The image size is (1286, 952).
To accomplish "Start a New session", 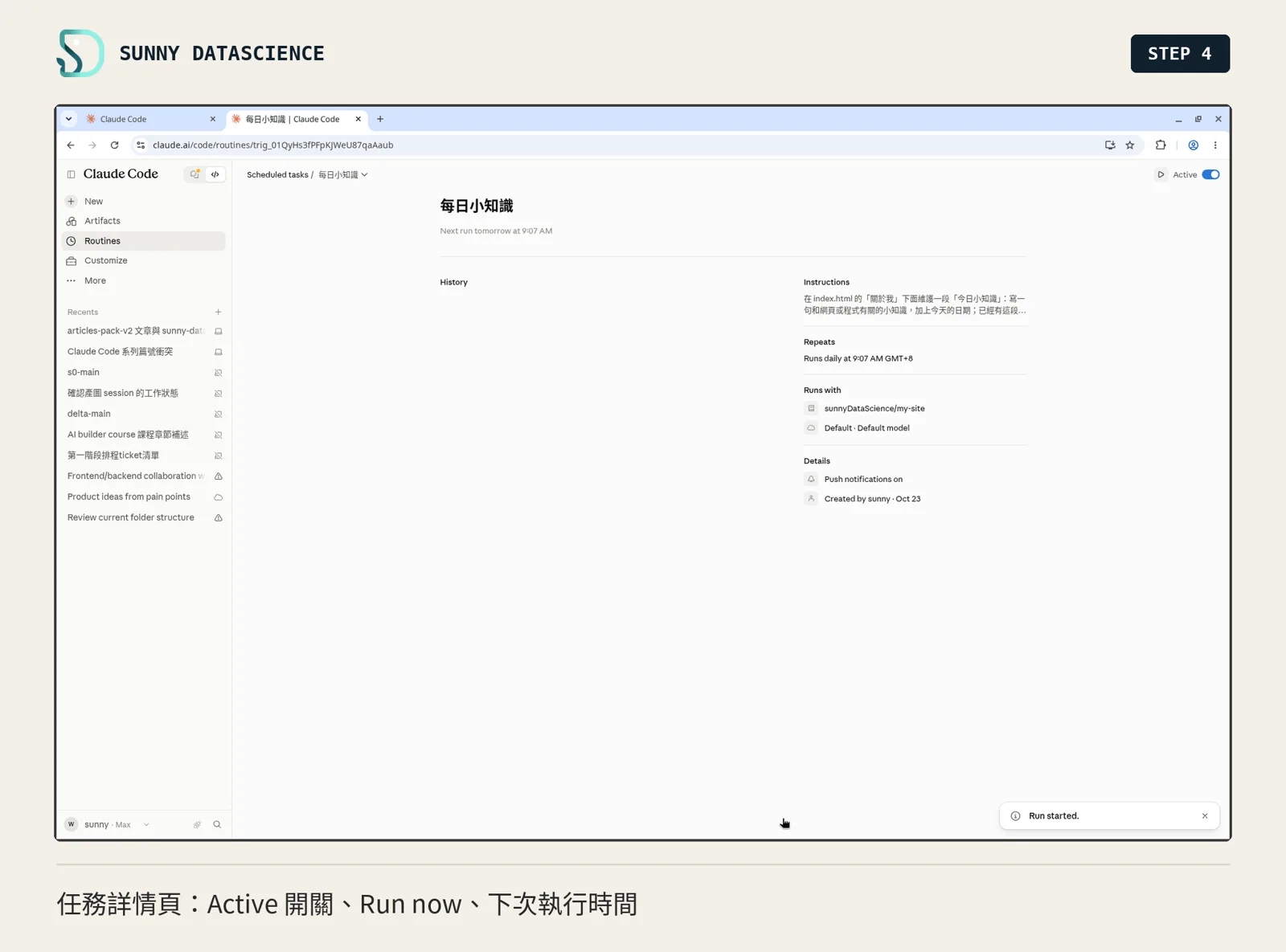I will coord(144,202).
